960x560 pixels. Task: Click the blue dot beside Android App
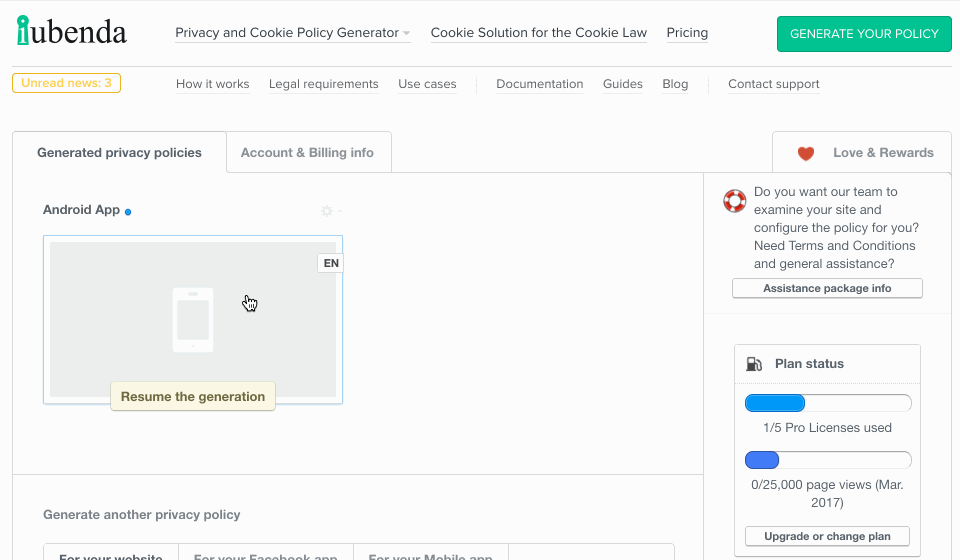click(x=128, y=212)
